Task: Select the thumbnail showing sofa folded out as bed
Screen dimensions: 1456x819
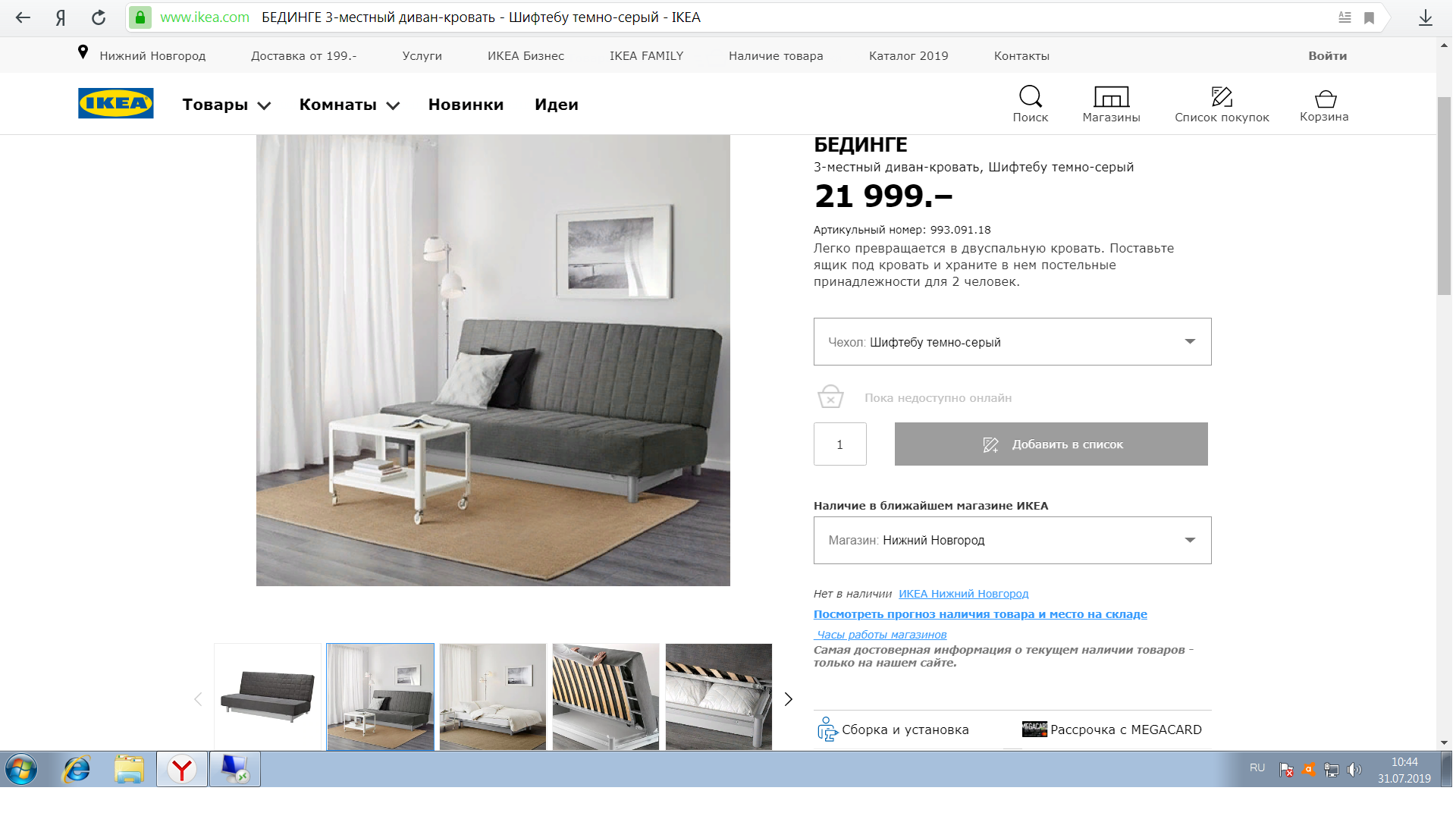Action: pyautogui.click(x=493, y=697)
